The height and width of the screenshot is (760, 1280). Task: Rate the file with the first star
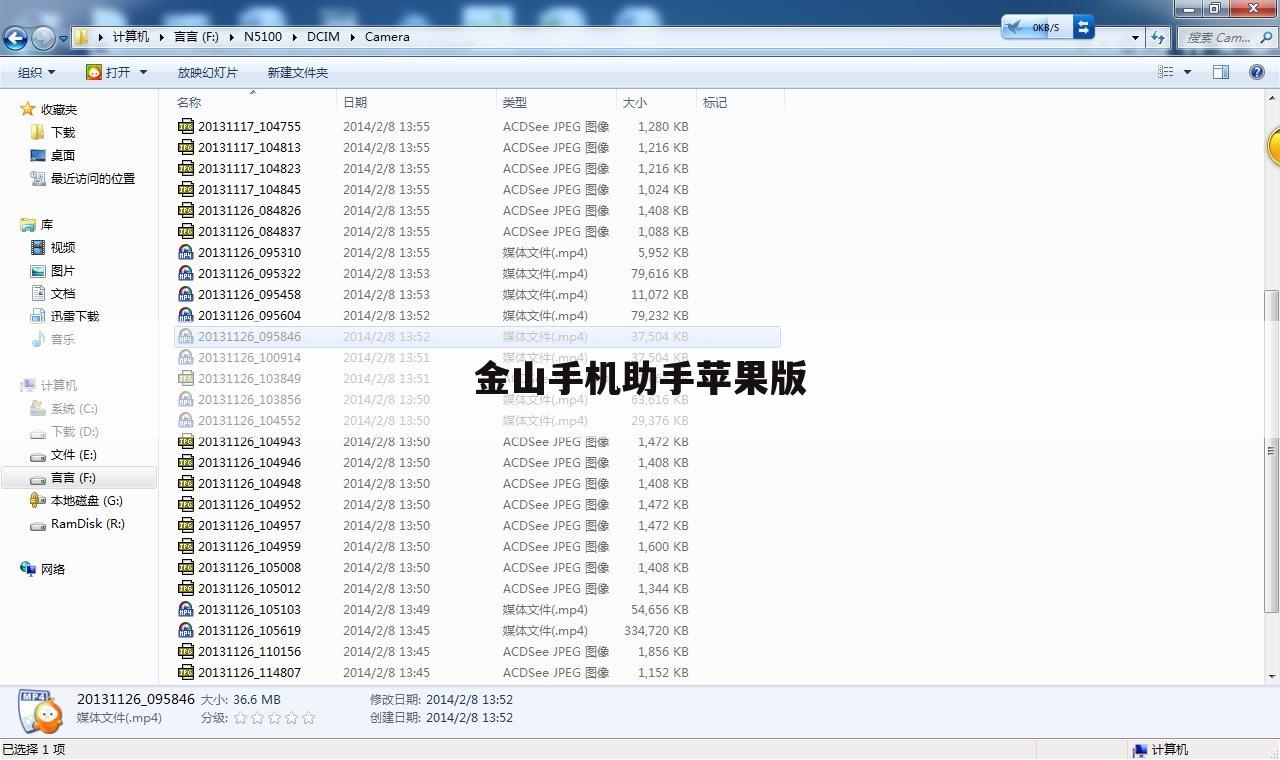click(x=240, y=717)
